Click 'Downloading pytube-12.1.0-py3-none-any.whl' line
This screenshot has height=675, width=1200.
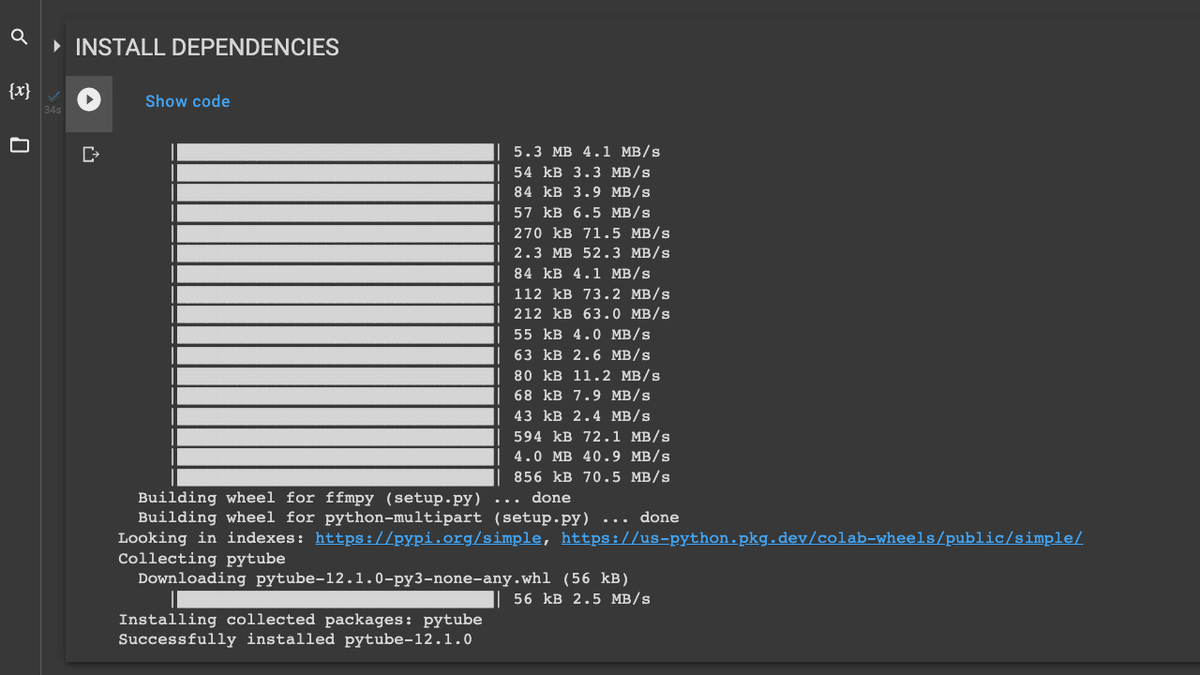pyautogui.click(x=383, y=578)
